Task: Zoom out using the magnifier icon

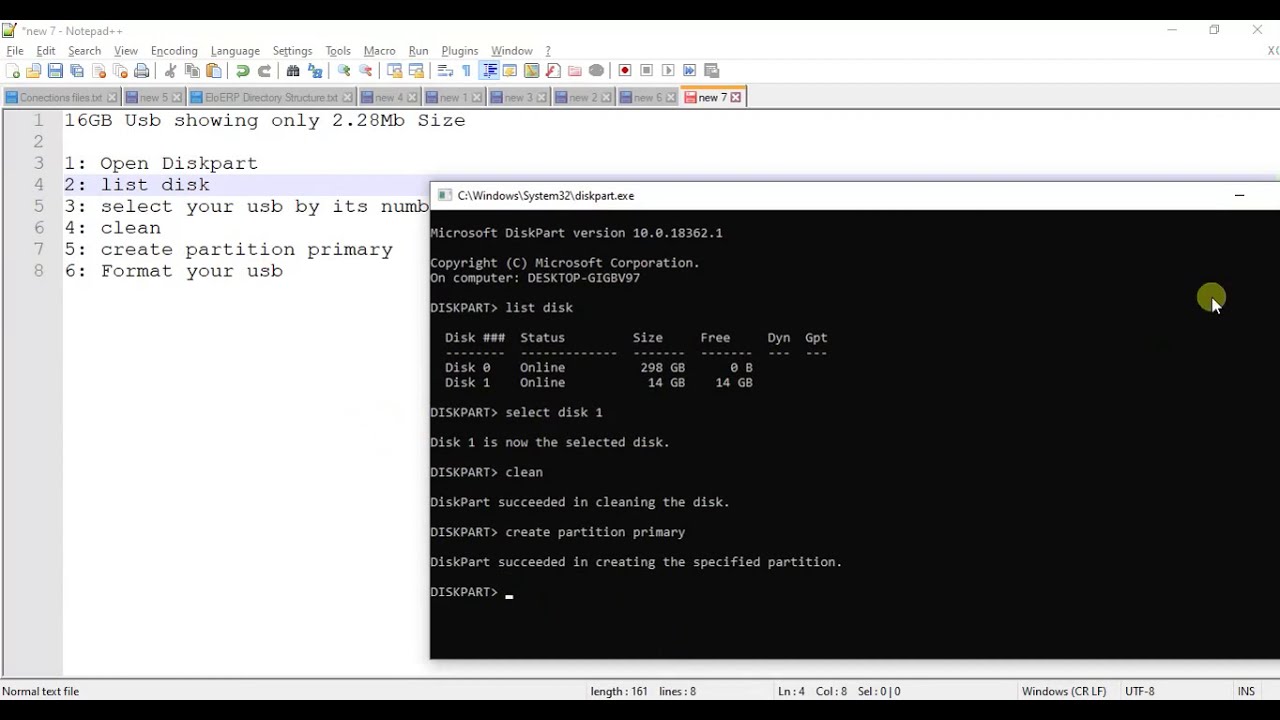Action: [x=365, y=70]
